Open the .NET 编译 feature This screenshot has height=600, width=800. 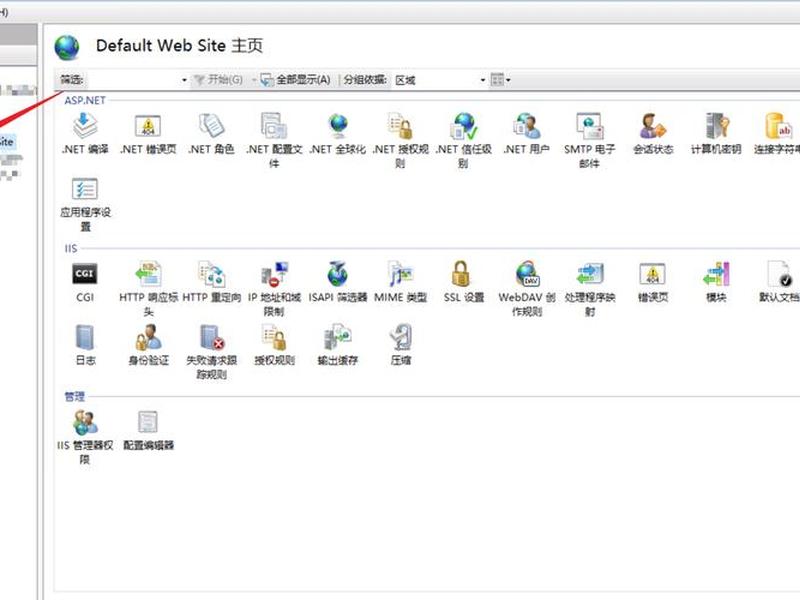coord(85,134)
